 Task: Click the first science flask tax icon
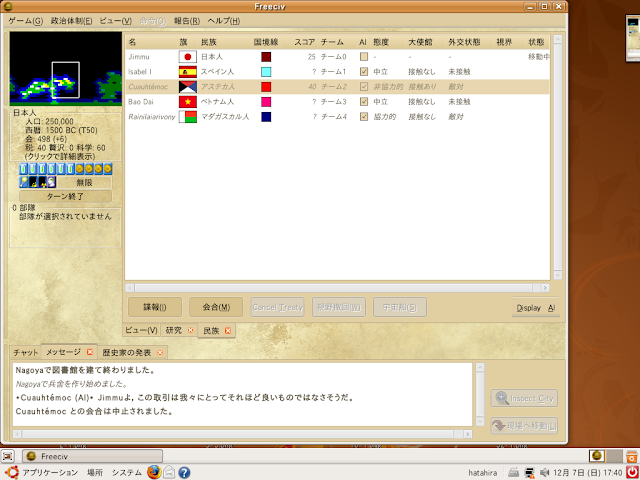[x=23, y=169]
